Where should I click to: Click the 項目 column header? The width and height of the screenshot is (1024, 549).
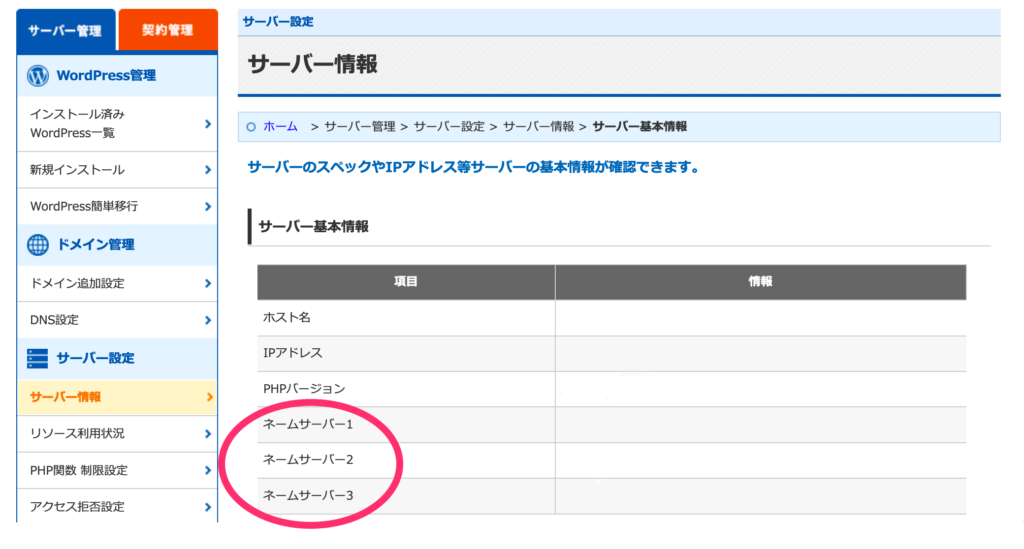[x=406, y=281]
